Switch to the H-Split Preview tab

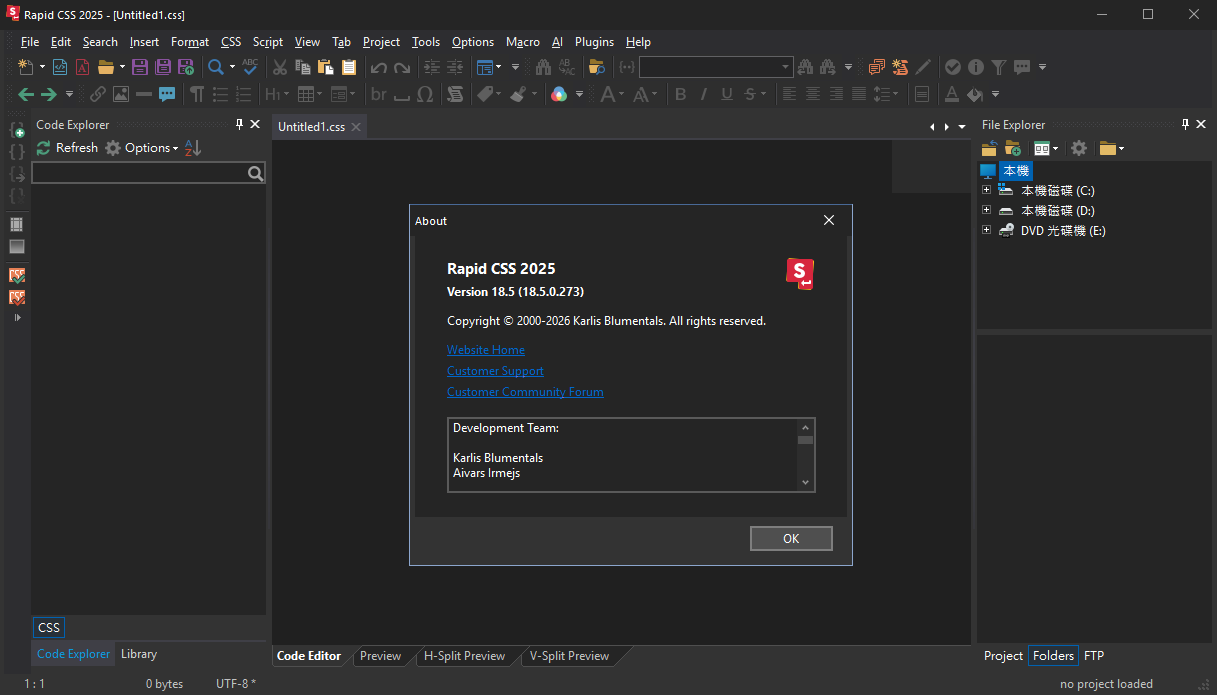tap(464, 656)
